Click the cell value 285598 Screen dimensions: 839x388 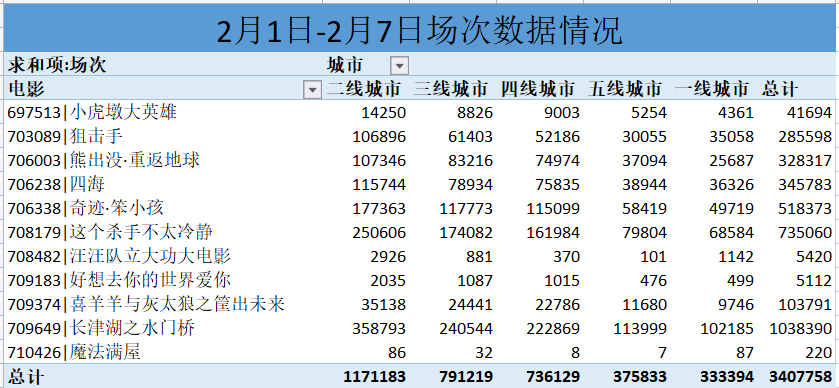(x=805, y=137)
